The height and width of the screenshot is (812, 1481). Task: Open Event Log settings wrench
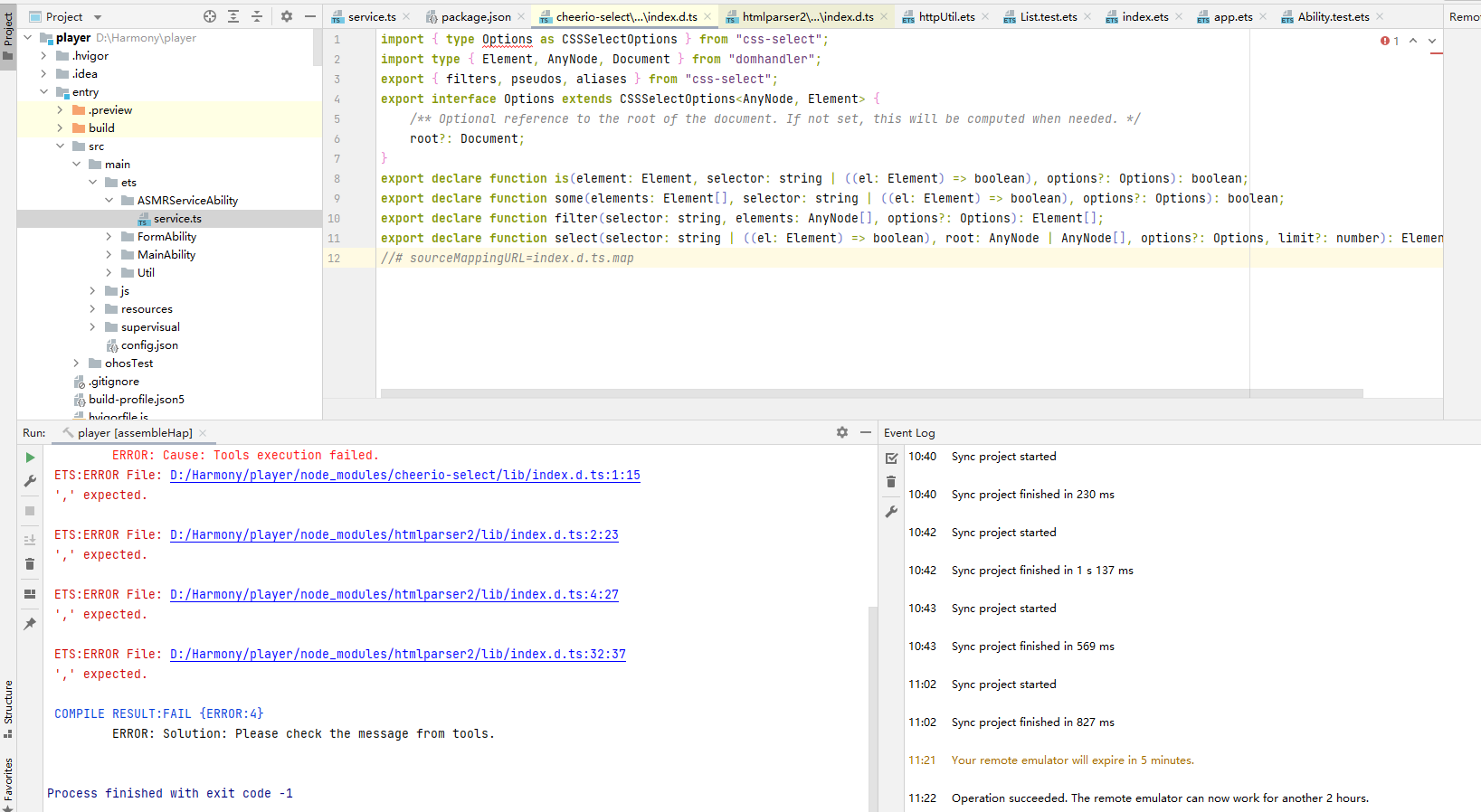891,512
